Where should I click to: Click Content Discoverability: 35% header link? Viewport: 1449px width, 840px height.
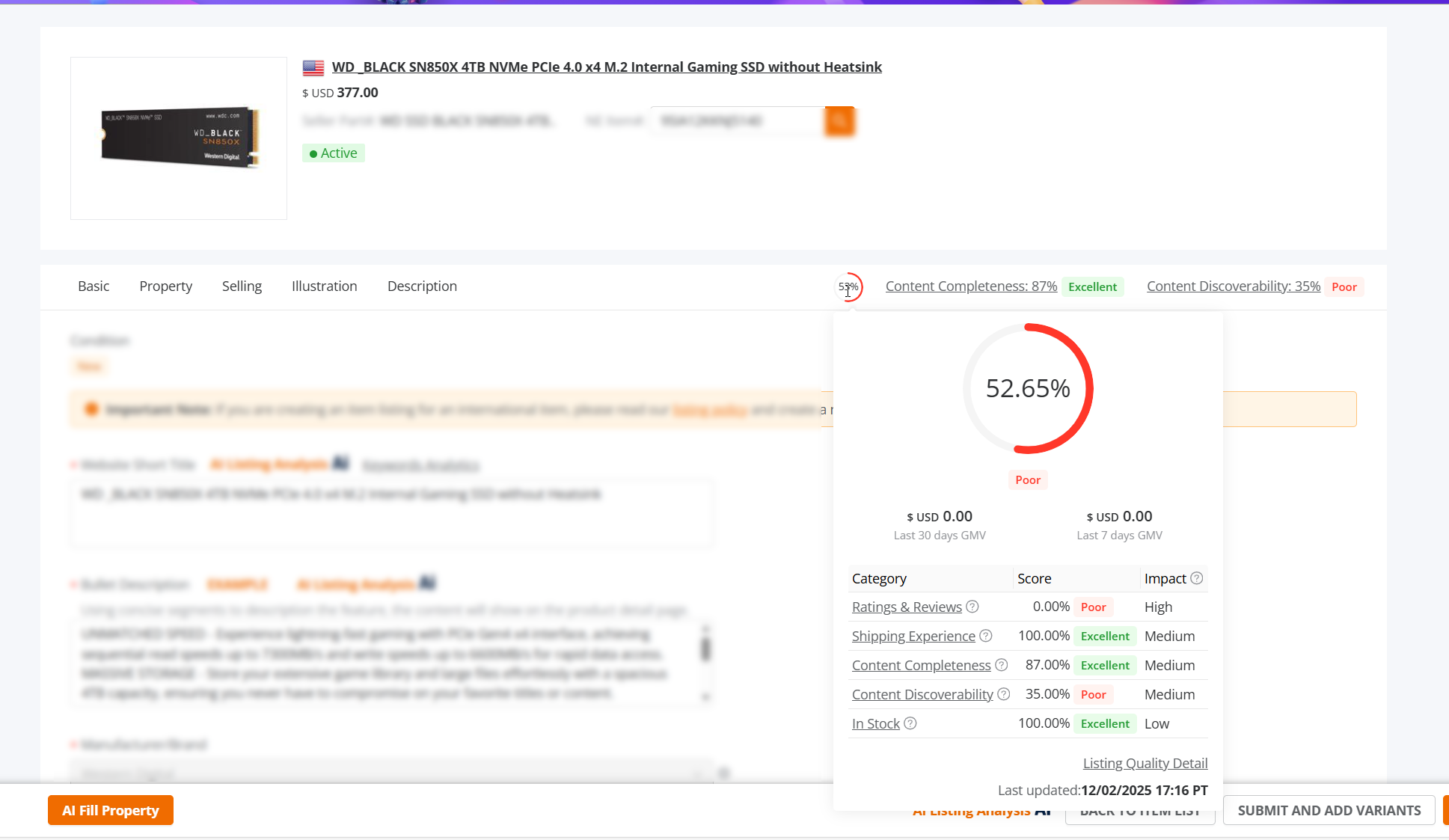(x=1233, y=286)
